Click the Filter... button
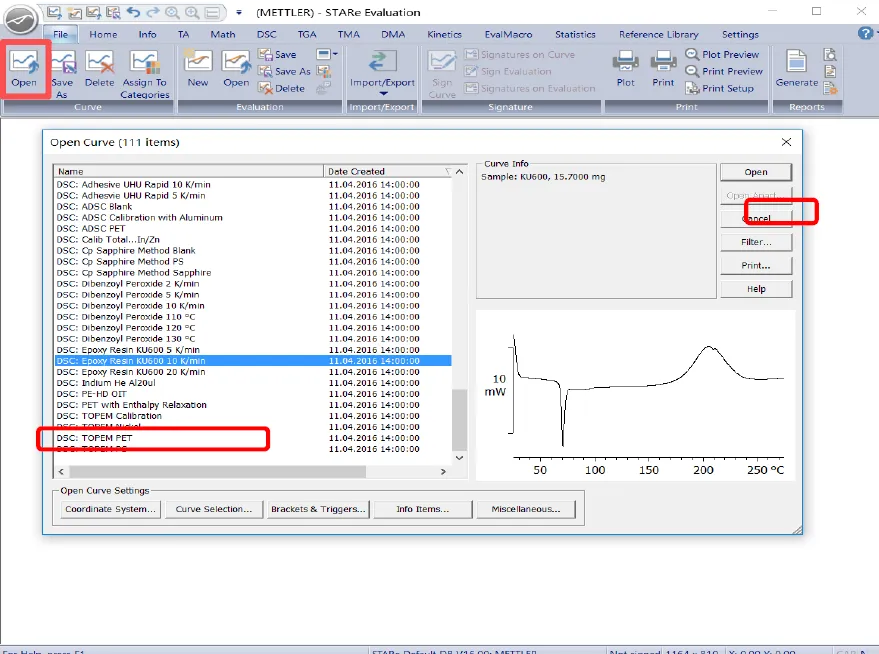This screenshot has height=654, width=879. pos(756,242)
